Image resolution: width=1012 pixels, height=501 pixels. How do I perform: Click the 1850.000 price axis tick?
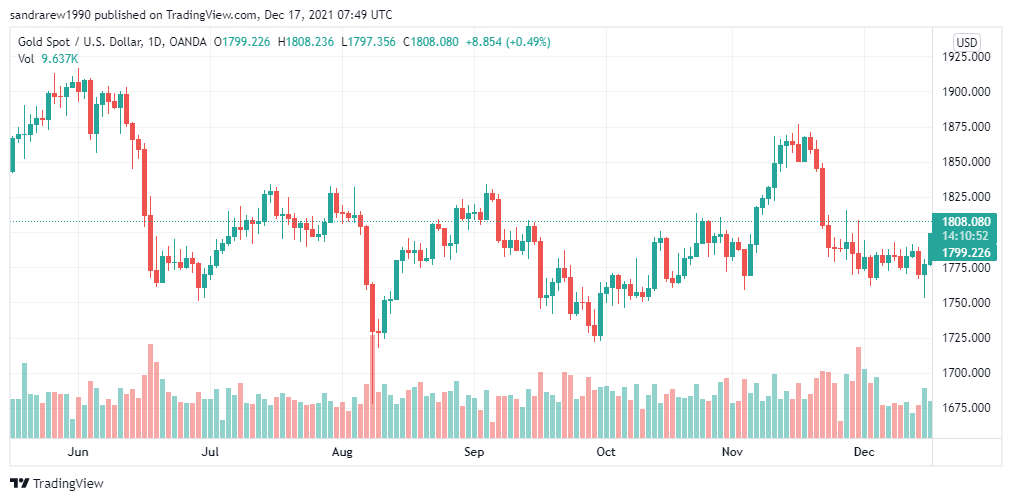click(x=965, y=162)
